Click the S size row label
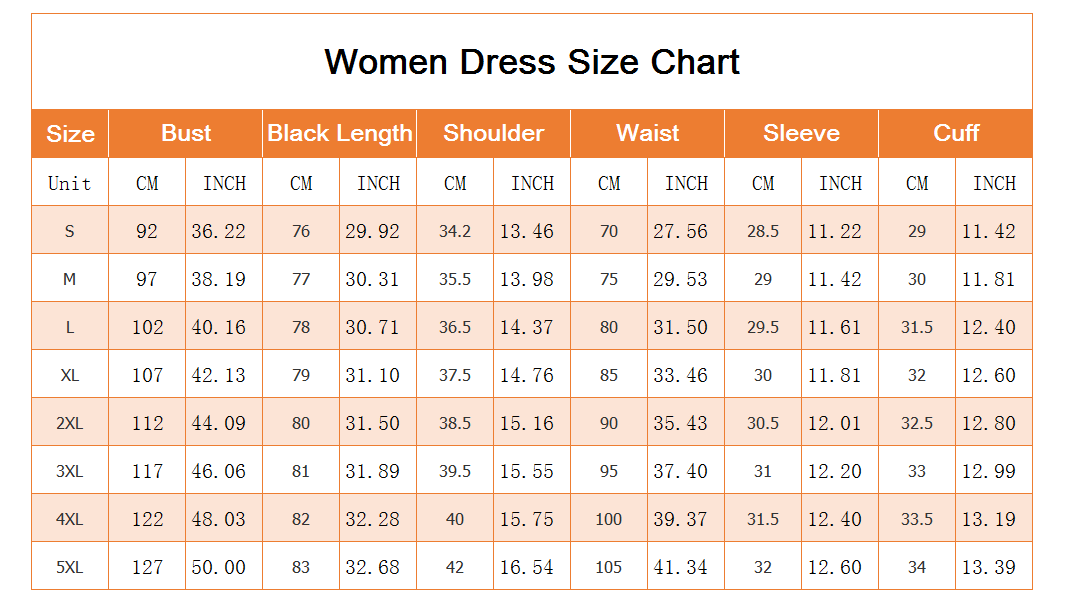The width and height of the screenshot is (1066, 607). click(69, 231)
